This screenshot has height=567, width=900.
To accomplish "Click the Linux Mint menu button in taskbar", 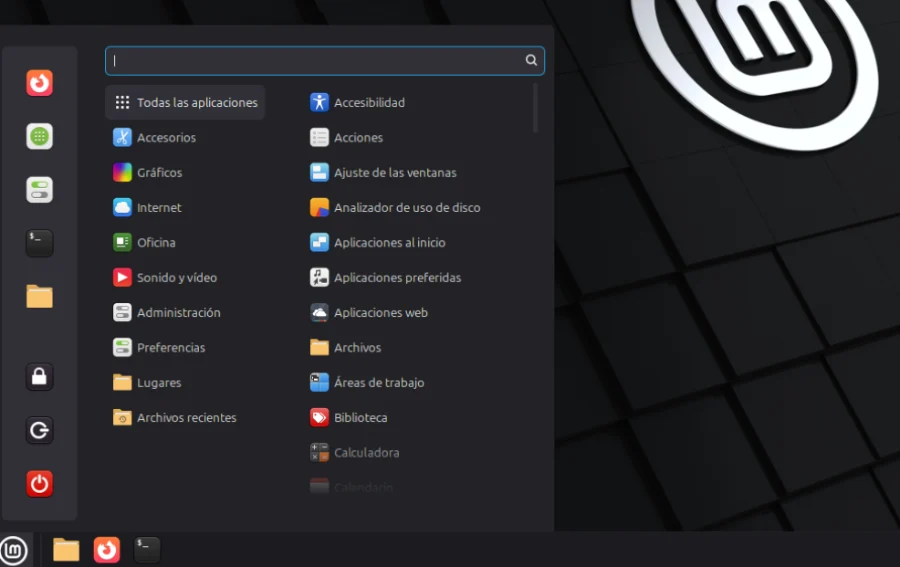I will (x=14, y=550).
